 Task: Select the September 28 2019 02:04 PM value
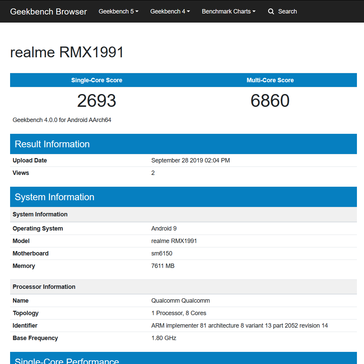tap(191, 161)
